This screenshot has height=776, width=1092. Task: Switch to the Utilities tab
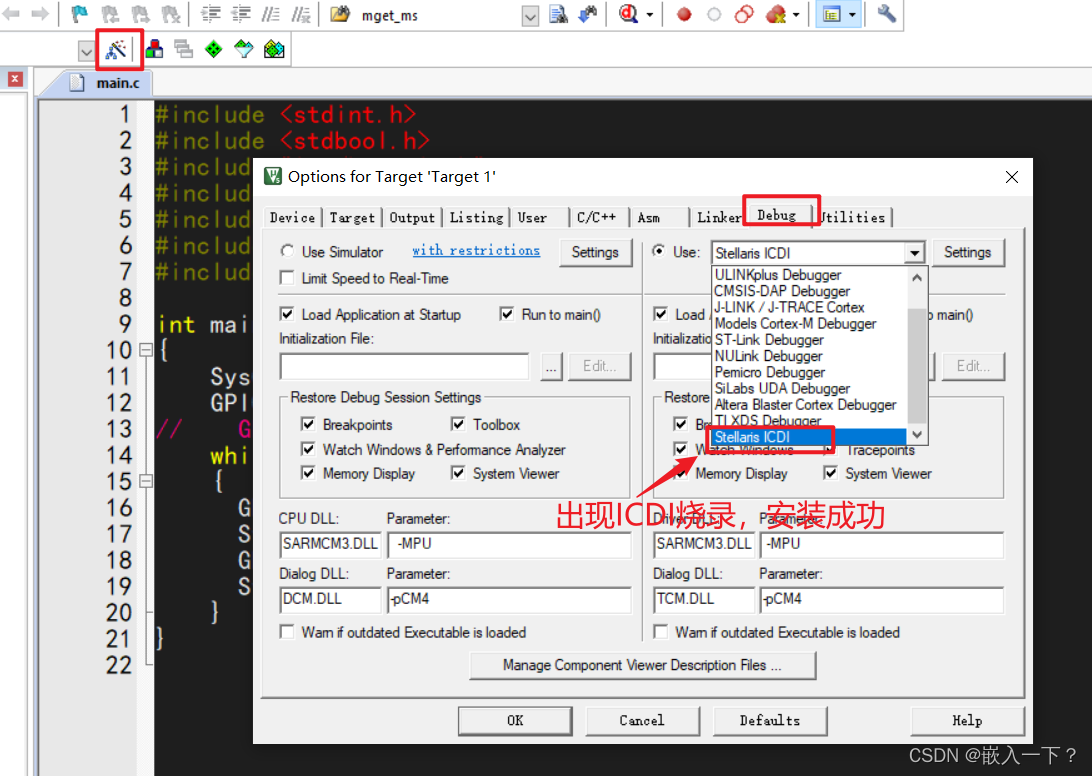click(x=854, y=217)
